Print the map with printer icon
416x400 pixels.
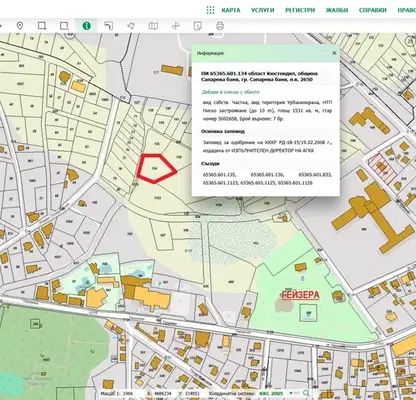click(220, 26)
